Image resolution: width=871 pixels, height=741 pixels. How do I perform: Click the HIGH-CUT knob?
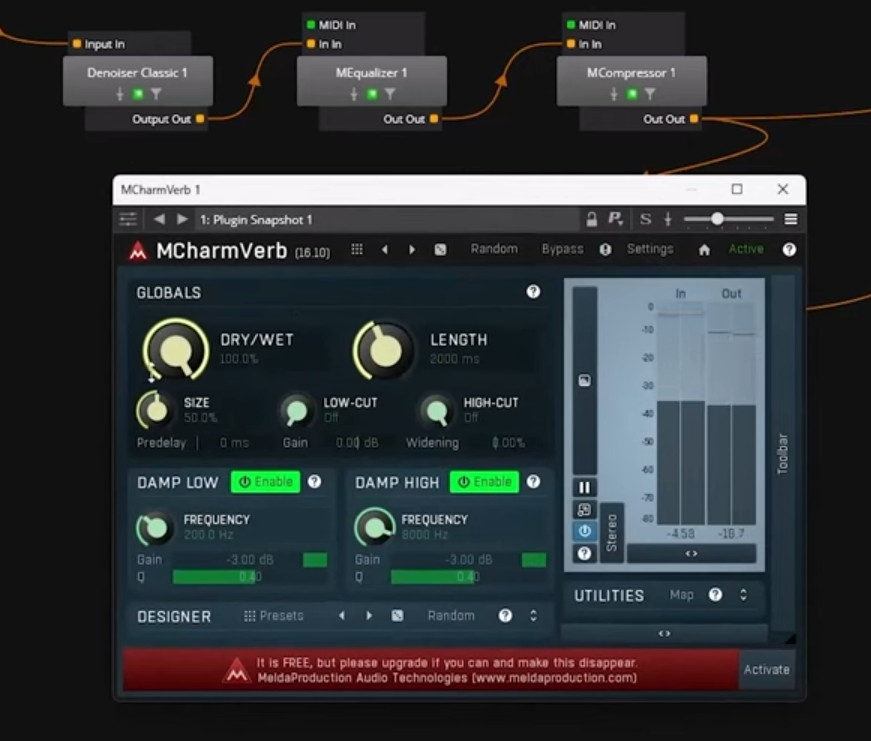coord(437,412)
